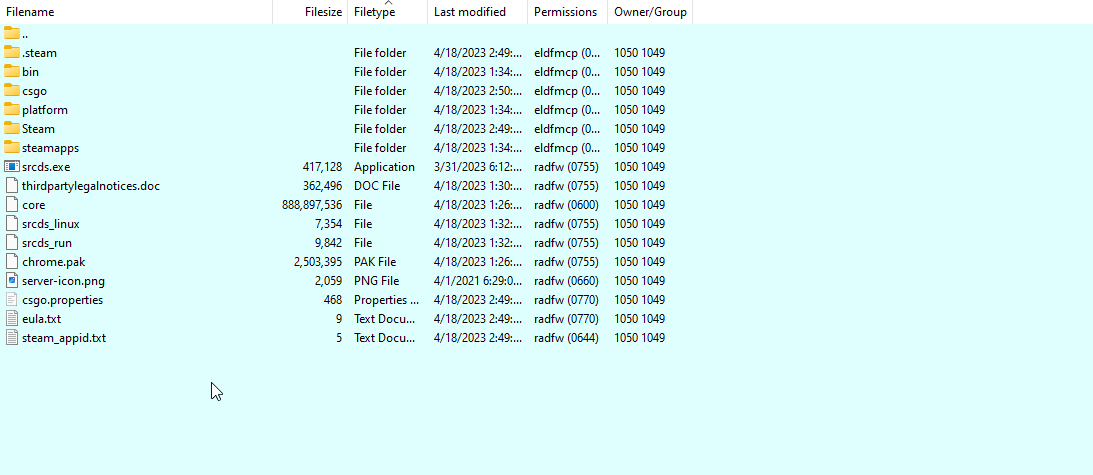
Task: Select the eula.txt text document icon
Action: click(x=12, y=318)
